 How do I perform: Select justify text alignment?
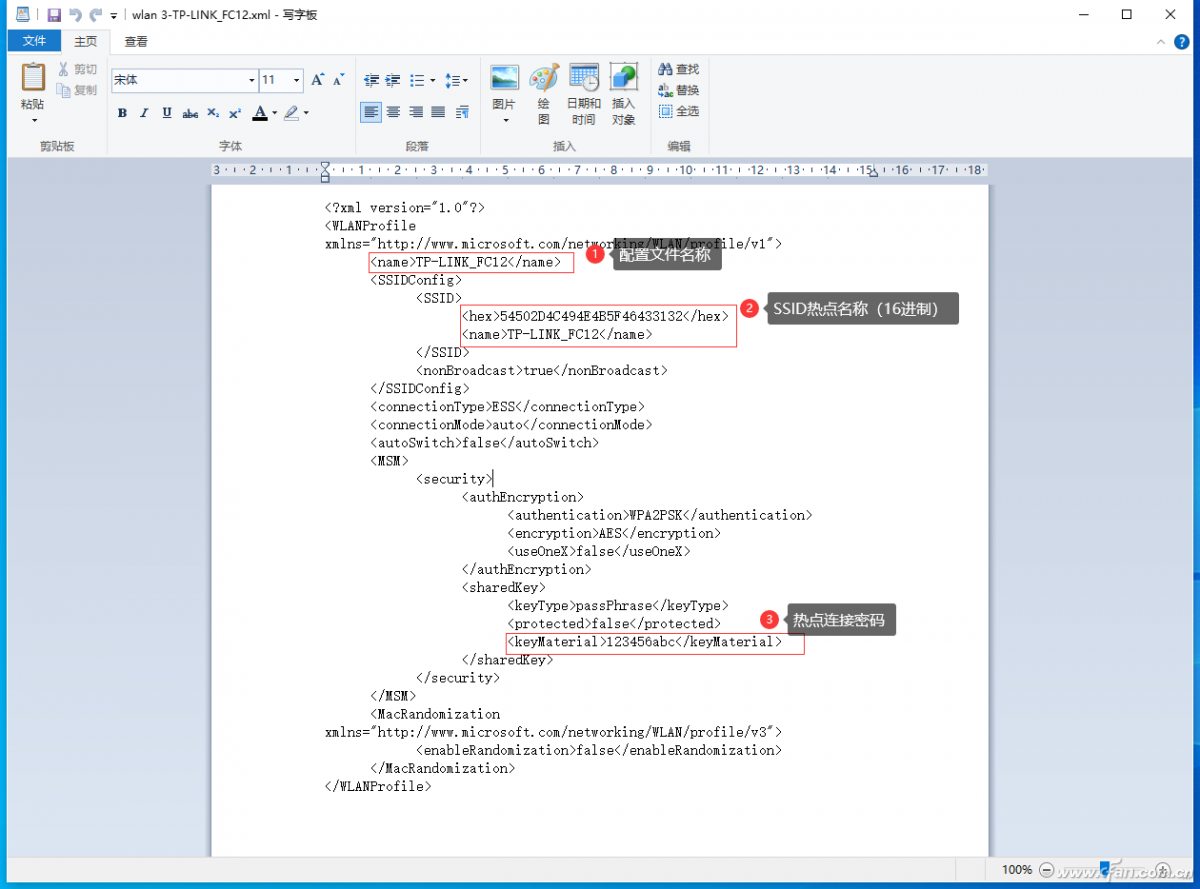point(439,113)
